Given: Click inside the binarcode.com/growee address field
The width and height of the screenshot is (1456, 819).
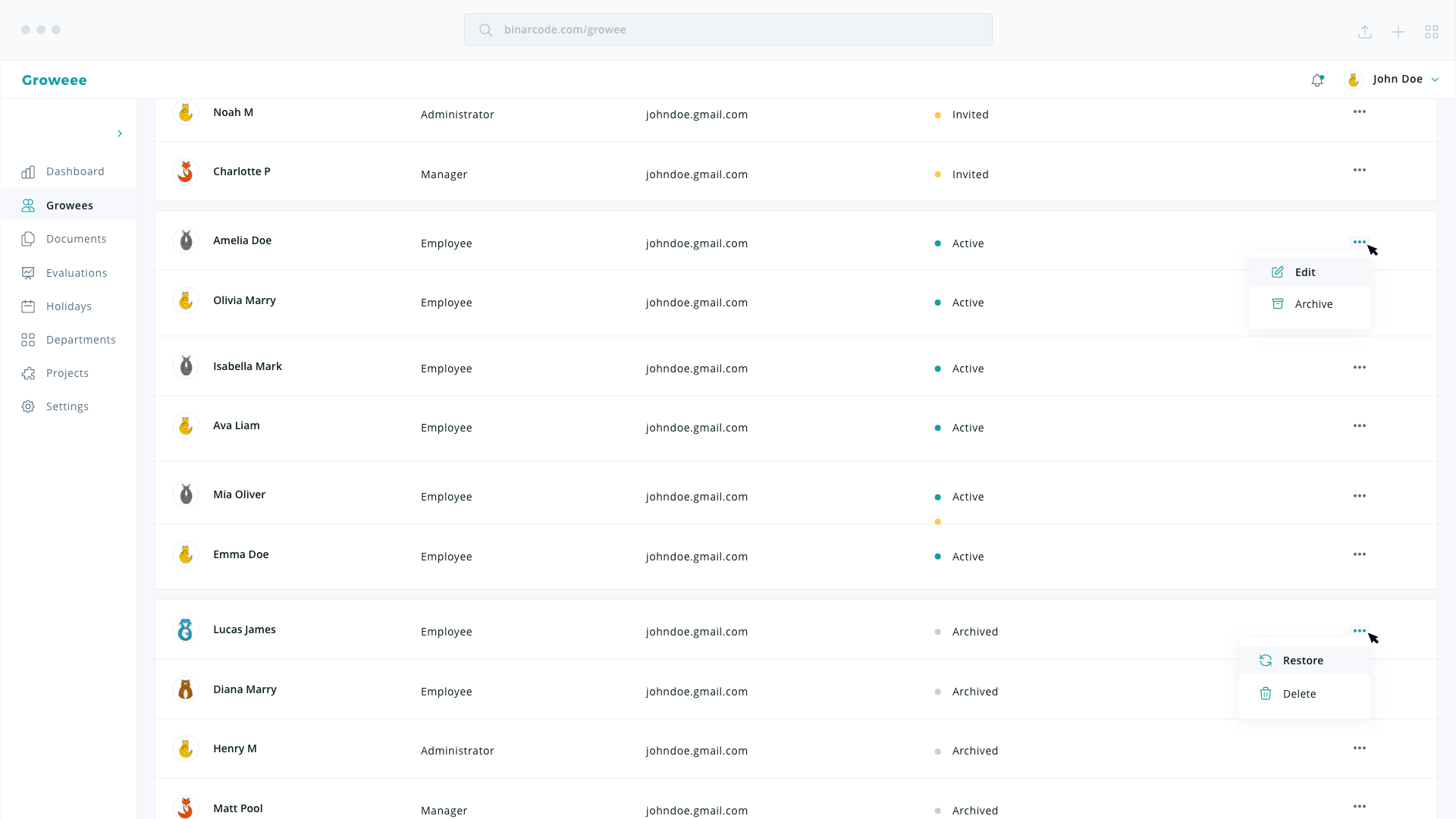Looking at the screenshot, I should pyautogui.click(x=728, y=30).
